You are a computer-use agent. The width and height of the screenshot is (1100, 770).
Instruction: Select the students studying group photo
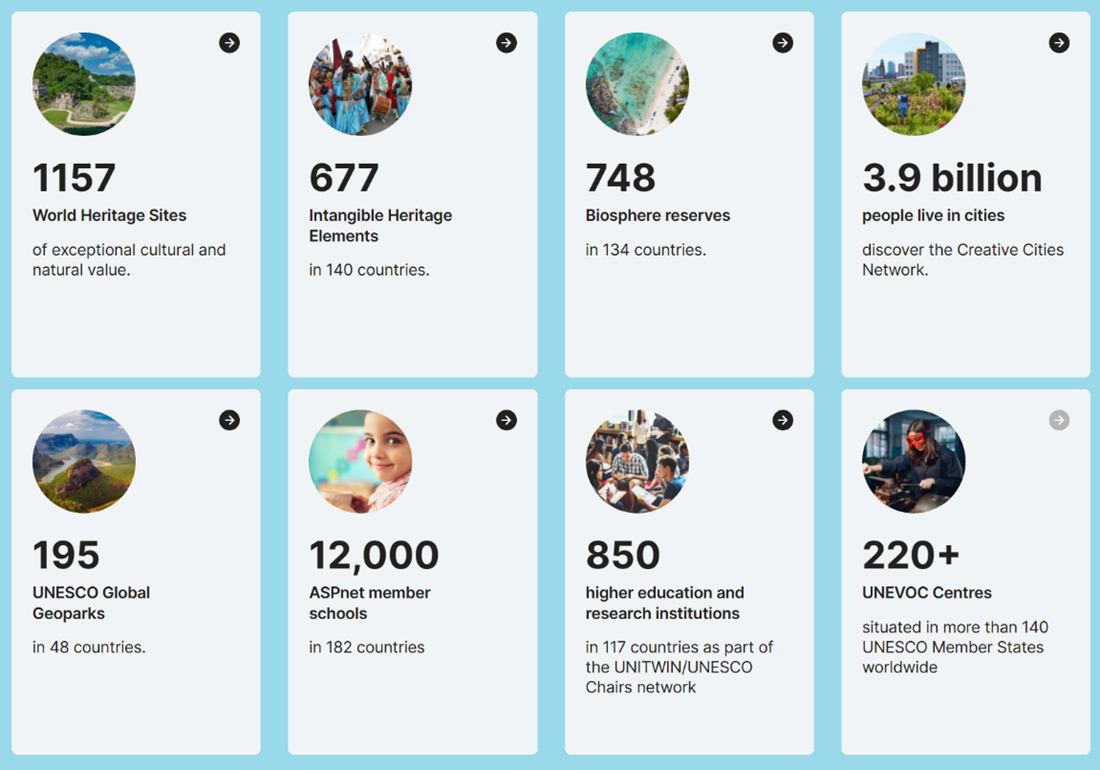(638, 461)
